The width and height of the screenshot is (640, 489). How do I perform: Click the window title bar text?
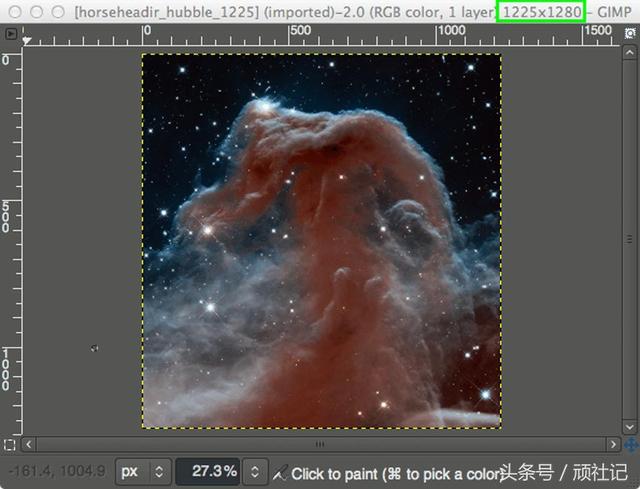(353, 12)
